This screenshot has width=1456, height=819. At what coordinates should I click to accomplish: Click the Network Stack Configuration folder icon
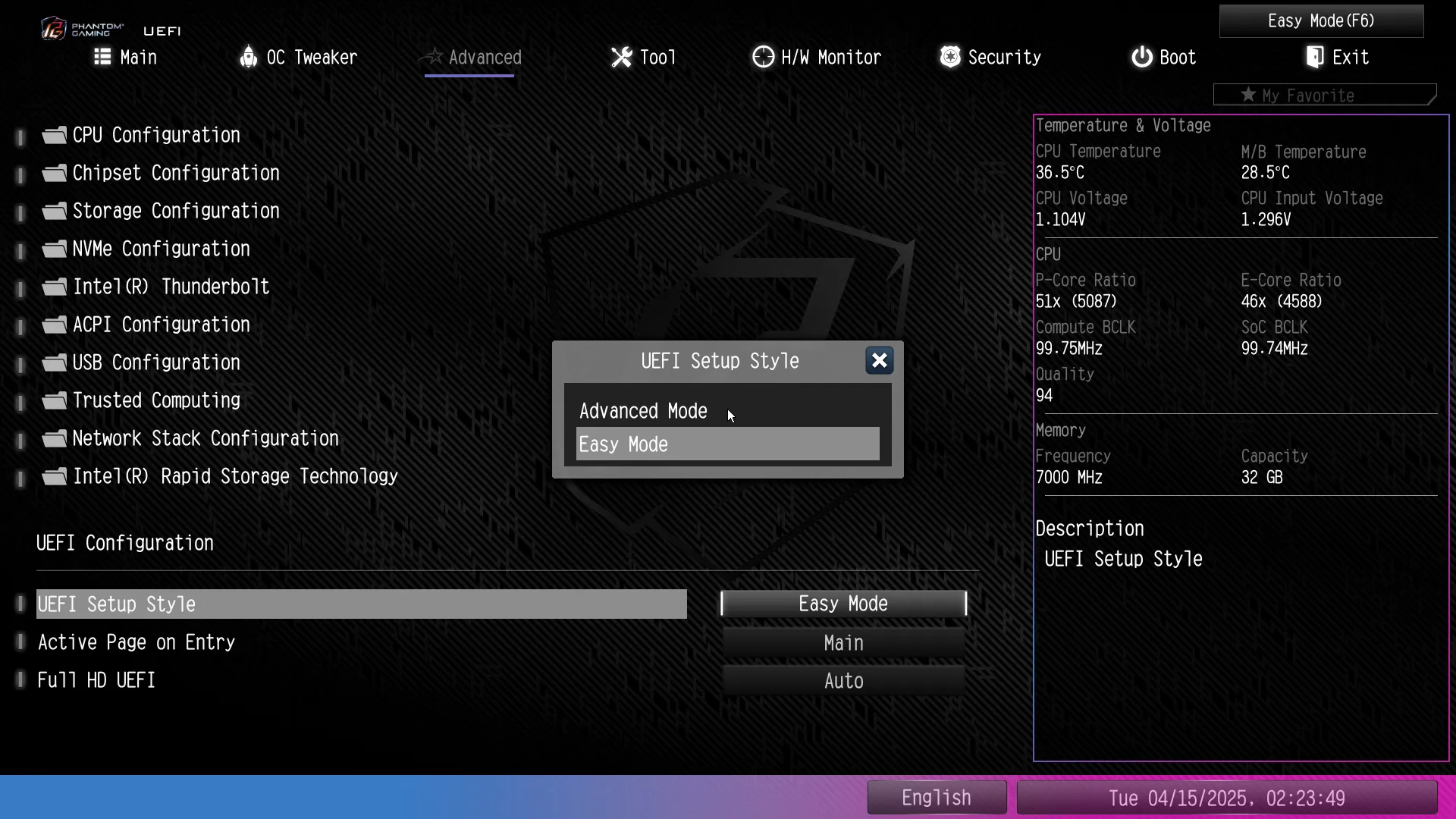coord(54,438)
